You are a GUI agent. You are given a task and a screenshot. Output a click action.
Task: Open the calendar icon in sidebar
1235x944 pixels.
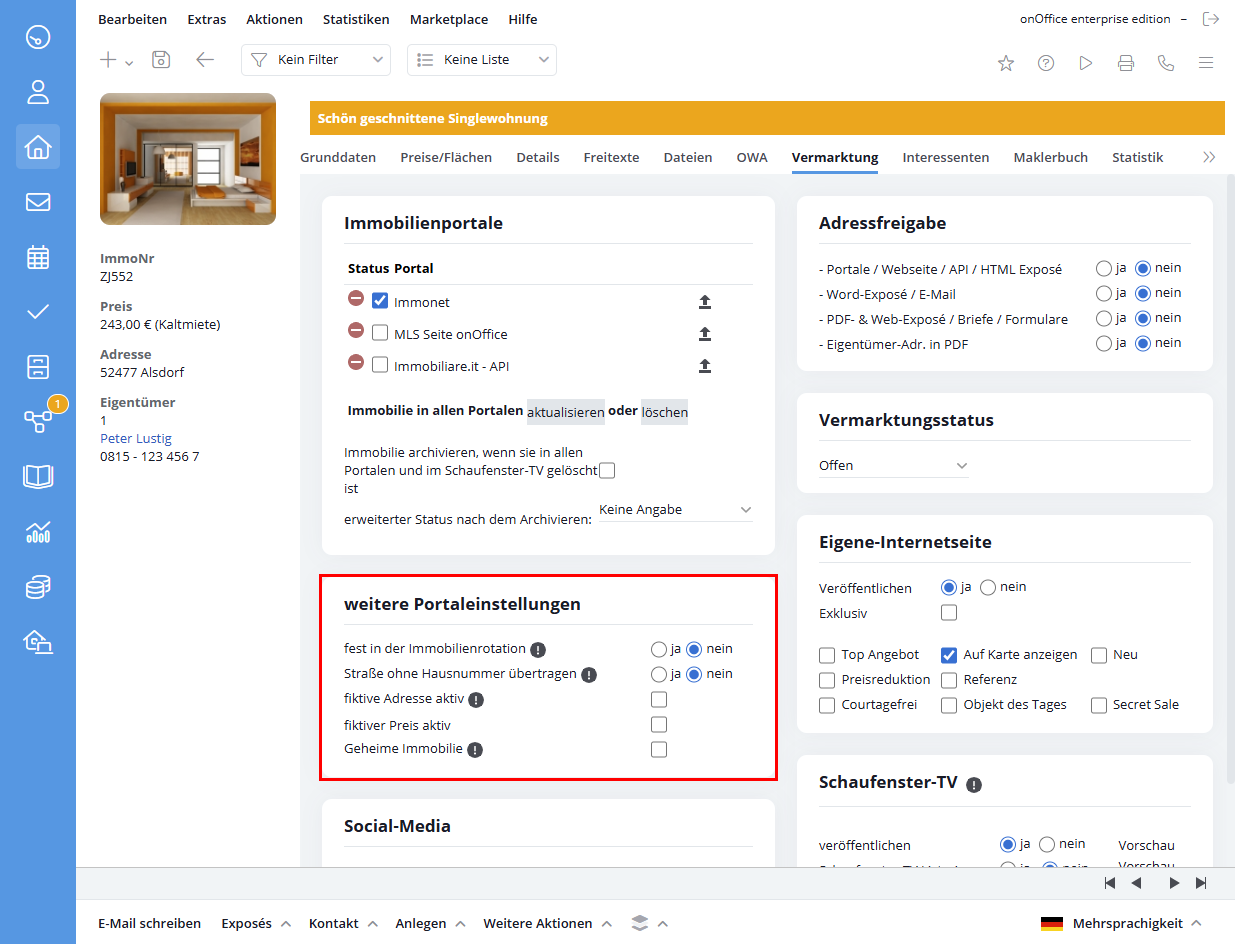point(38,257)
